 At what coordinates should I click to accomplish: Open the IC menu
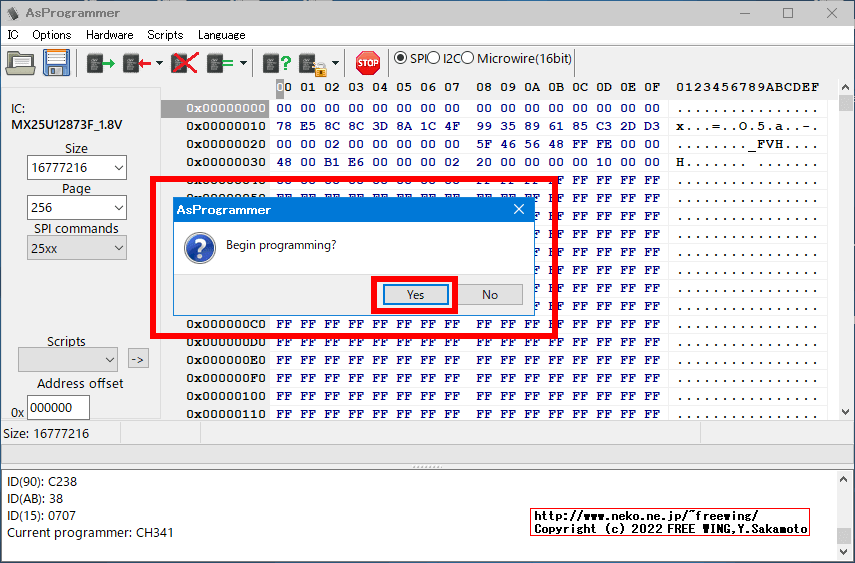[13, 35]
